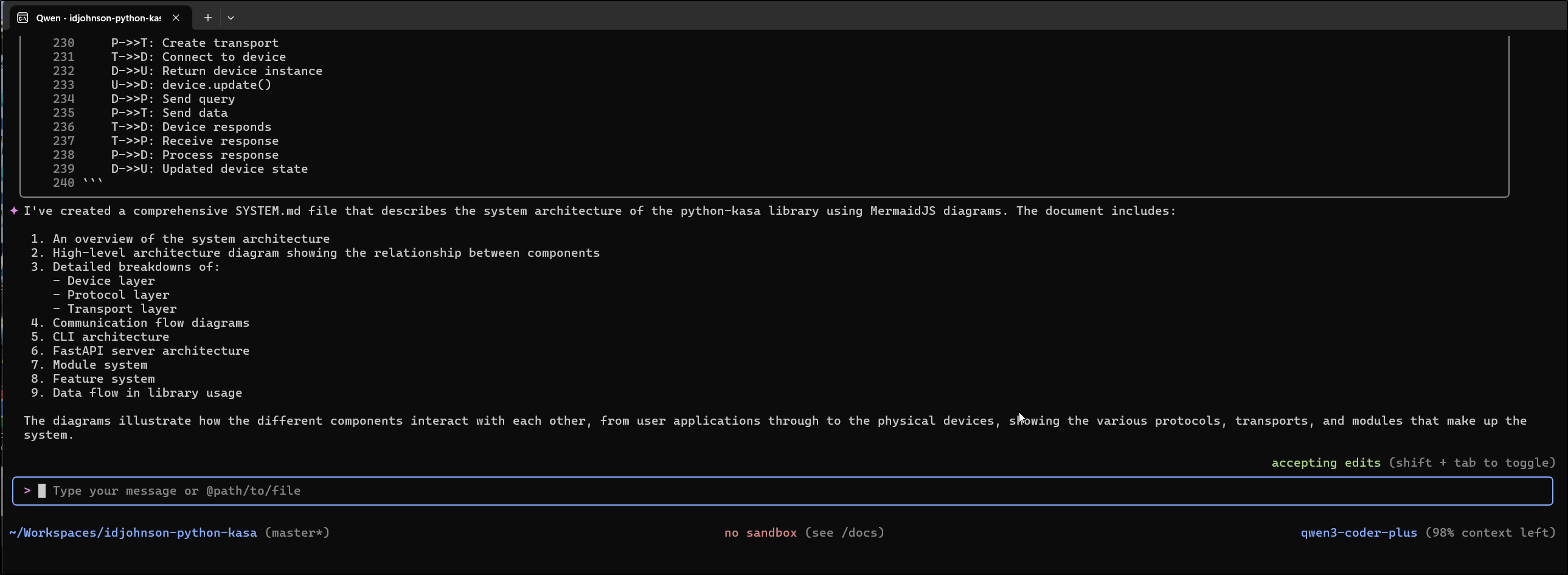This screenshot has width=1568, height=575.
Task: Click item 8 Feature system
Action: tap(92, 379)
